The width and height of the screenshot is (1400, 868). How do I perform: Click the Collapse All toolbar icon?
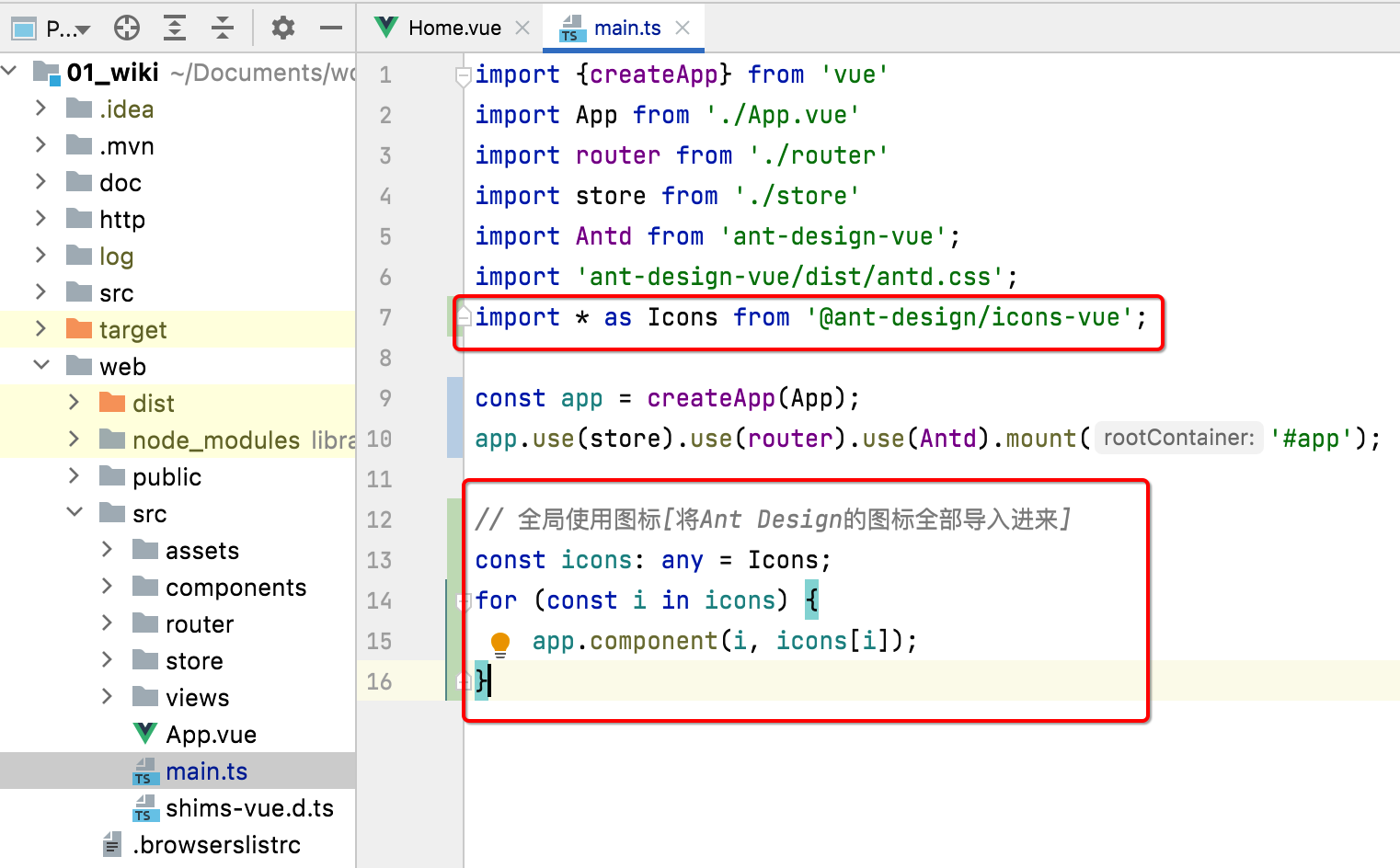pos(223,29)
